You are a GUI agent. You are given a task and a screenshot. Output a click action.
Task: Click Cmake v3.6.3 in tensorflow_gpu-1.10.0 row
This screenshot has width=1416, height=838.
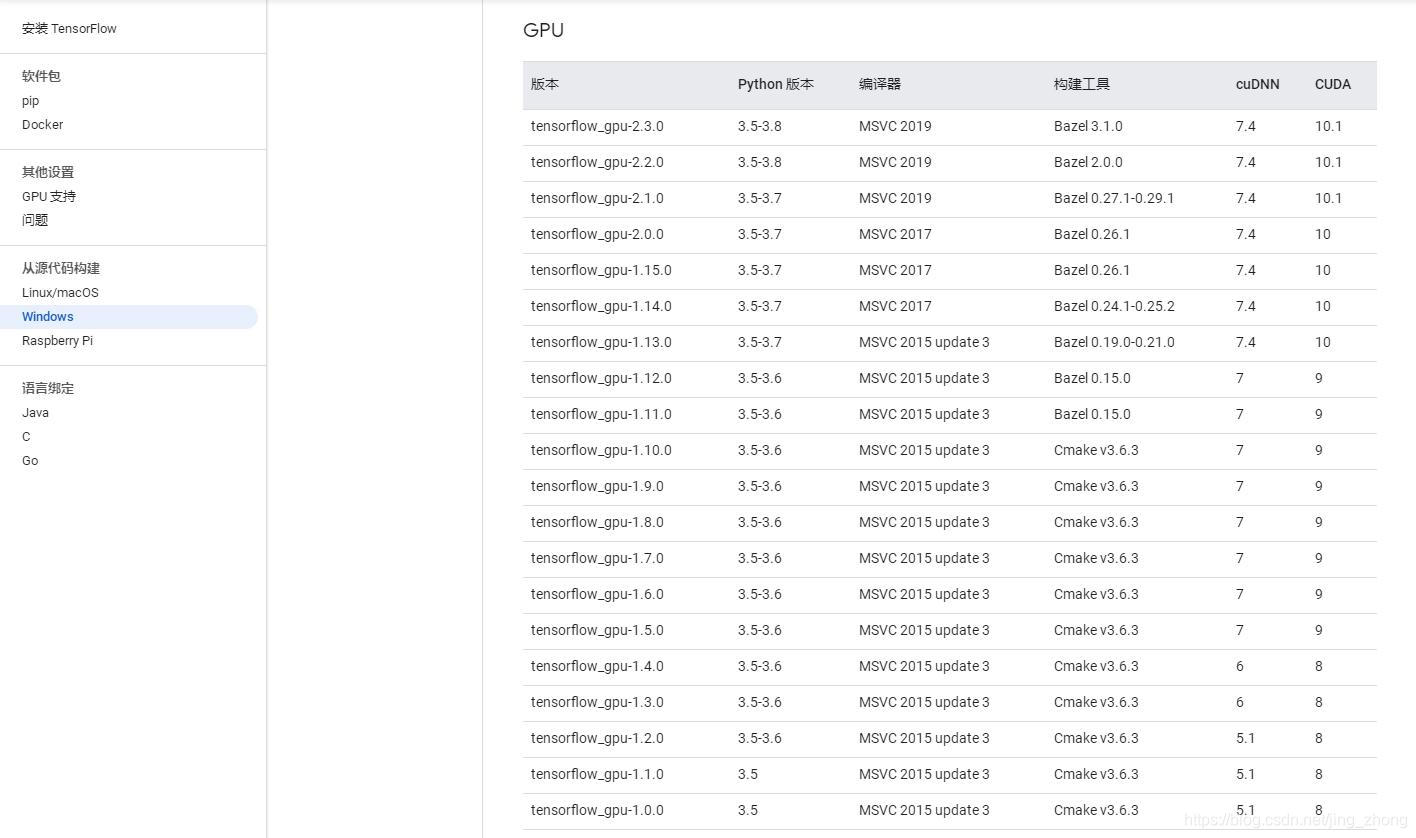[x=1096, y=451]
